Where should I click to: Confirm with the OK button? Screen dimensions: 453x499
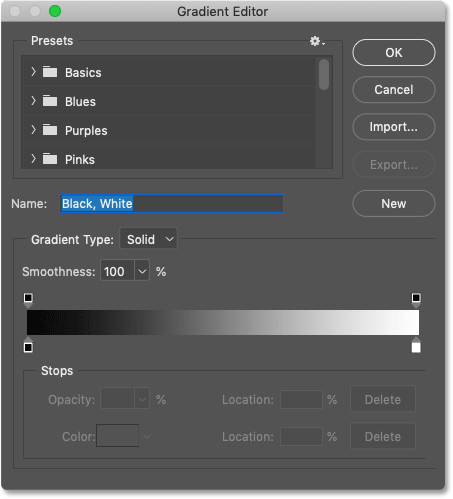click(394, 53)
